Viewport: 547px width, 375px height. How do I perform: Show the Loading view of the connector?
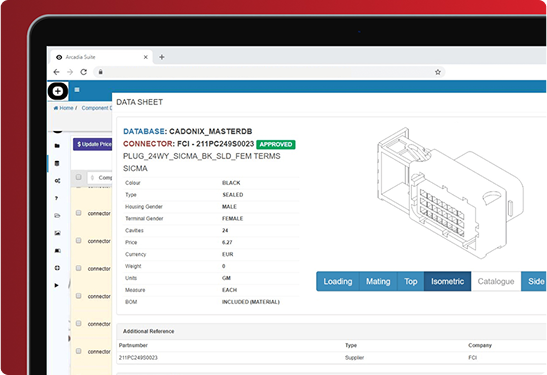pos(338,281)
